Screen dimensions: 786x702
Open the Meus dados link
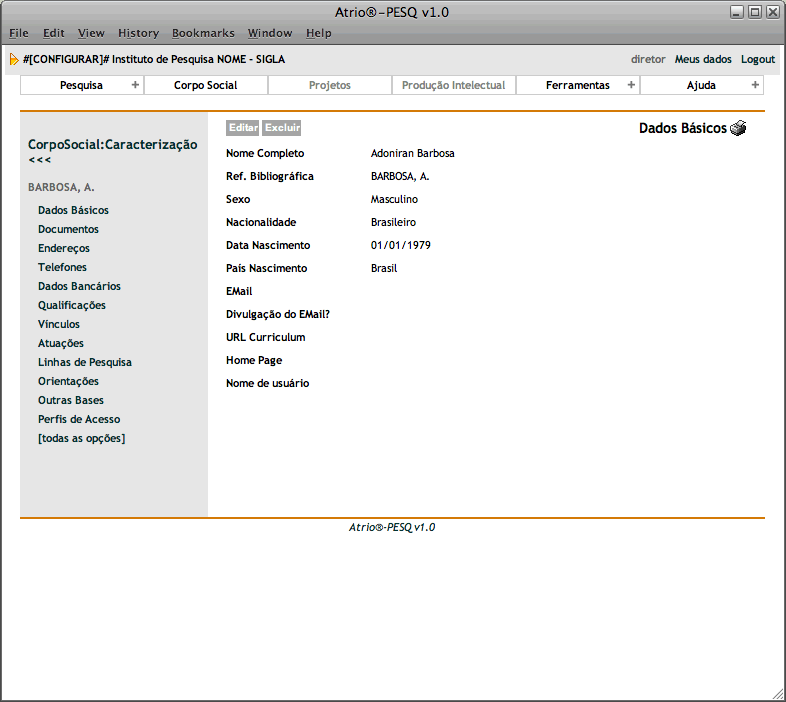[x=703, y=59]
